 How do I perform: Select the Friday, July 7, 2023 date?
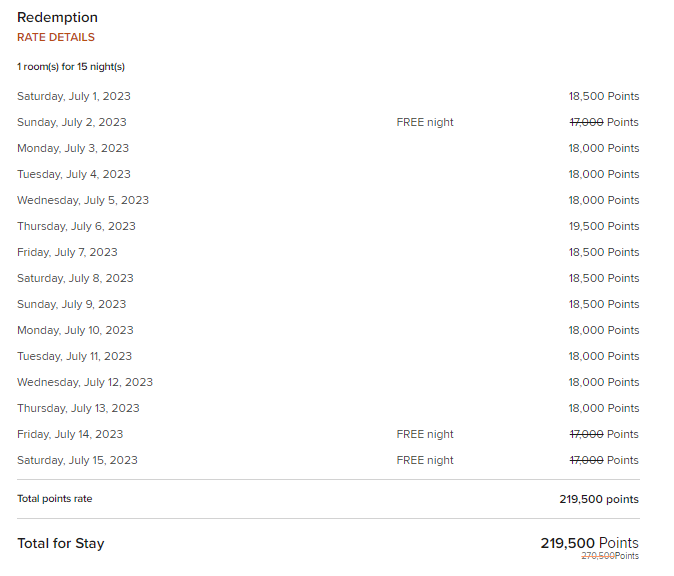click(x=67, y=252)
